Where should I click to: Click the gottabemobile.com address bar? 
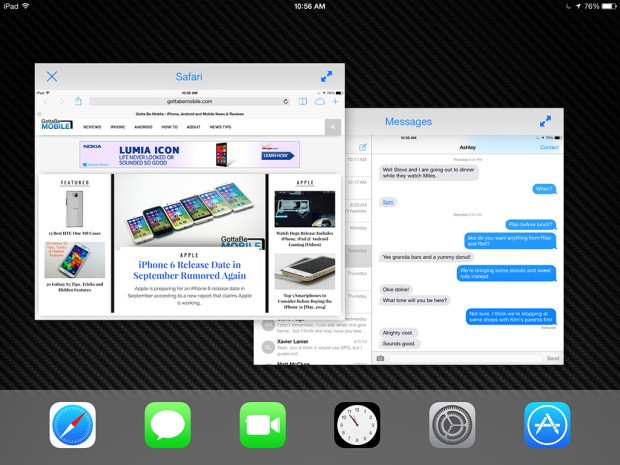[x=190, y=102]
